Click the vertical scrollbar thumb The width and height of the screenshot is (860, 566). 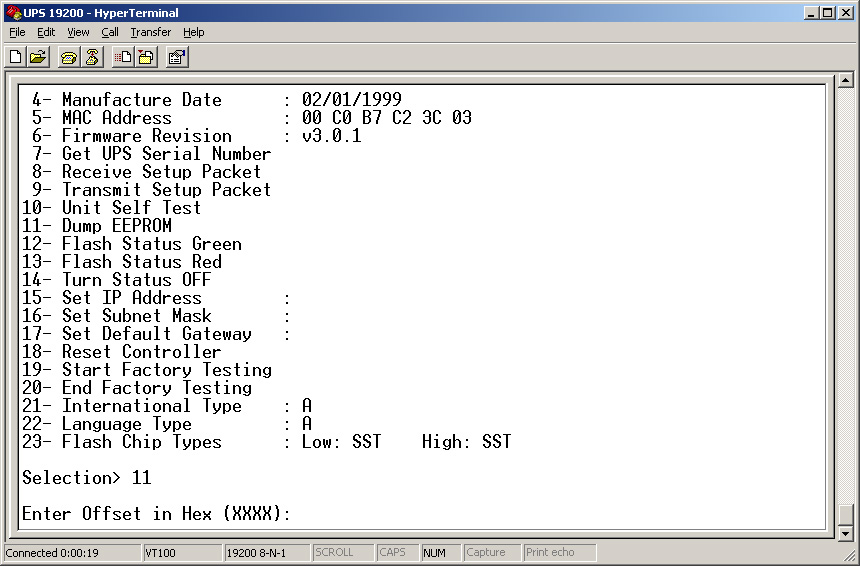tap(846, 514)
